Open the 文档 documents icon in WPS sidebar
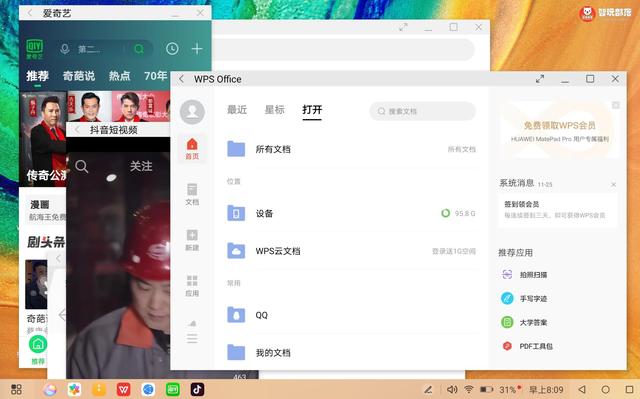 click(192, 194)
